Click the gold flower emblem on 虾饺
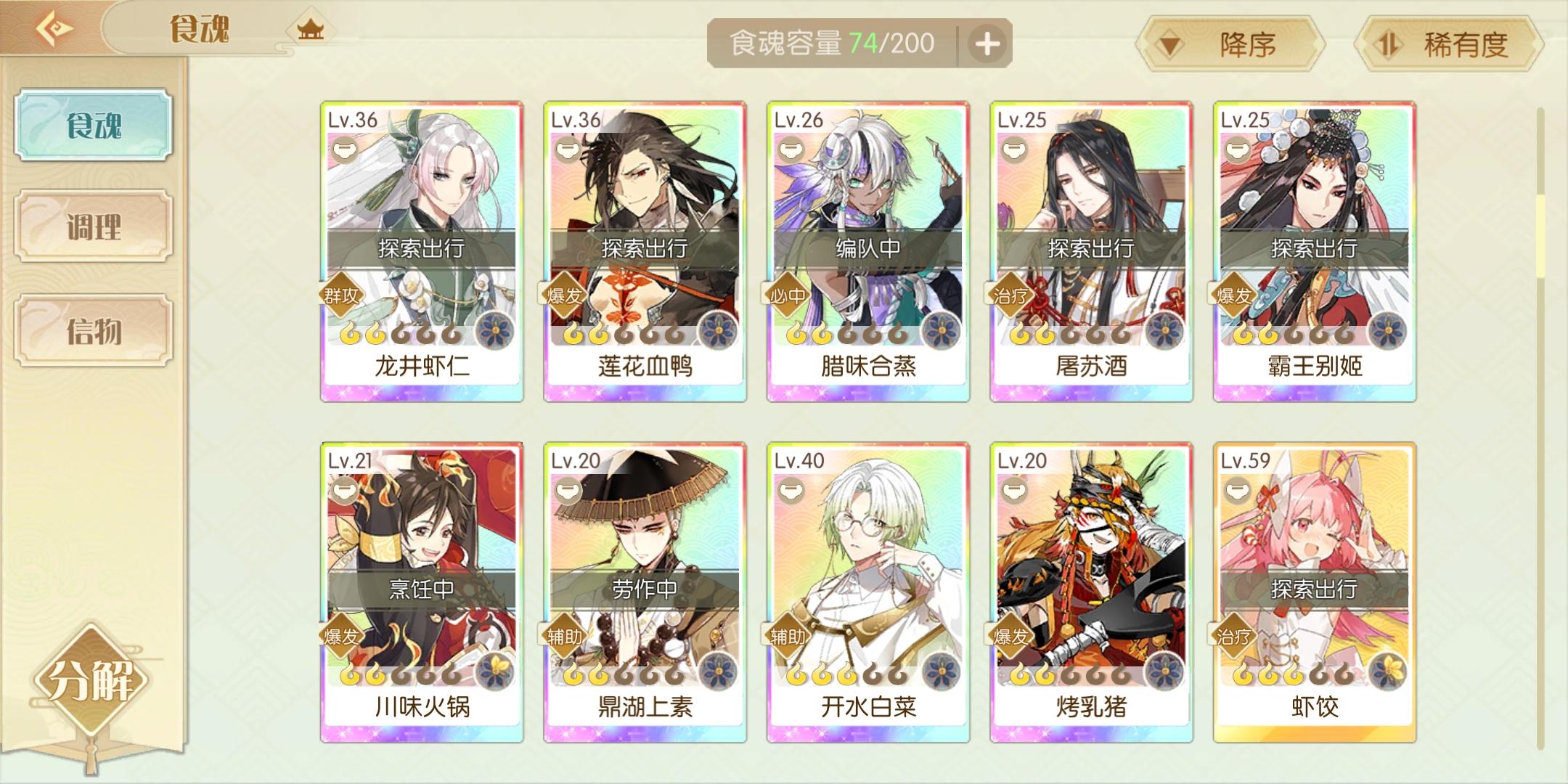 point(1388,672)
